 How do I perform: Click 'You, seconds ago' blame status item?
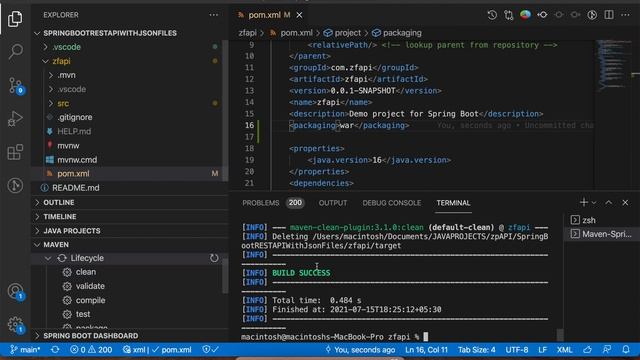[x=360, y=350]
